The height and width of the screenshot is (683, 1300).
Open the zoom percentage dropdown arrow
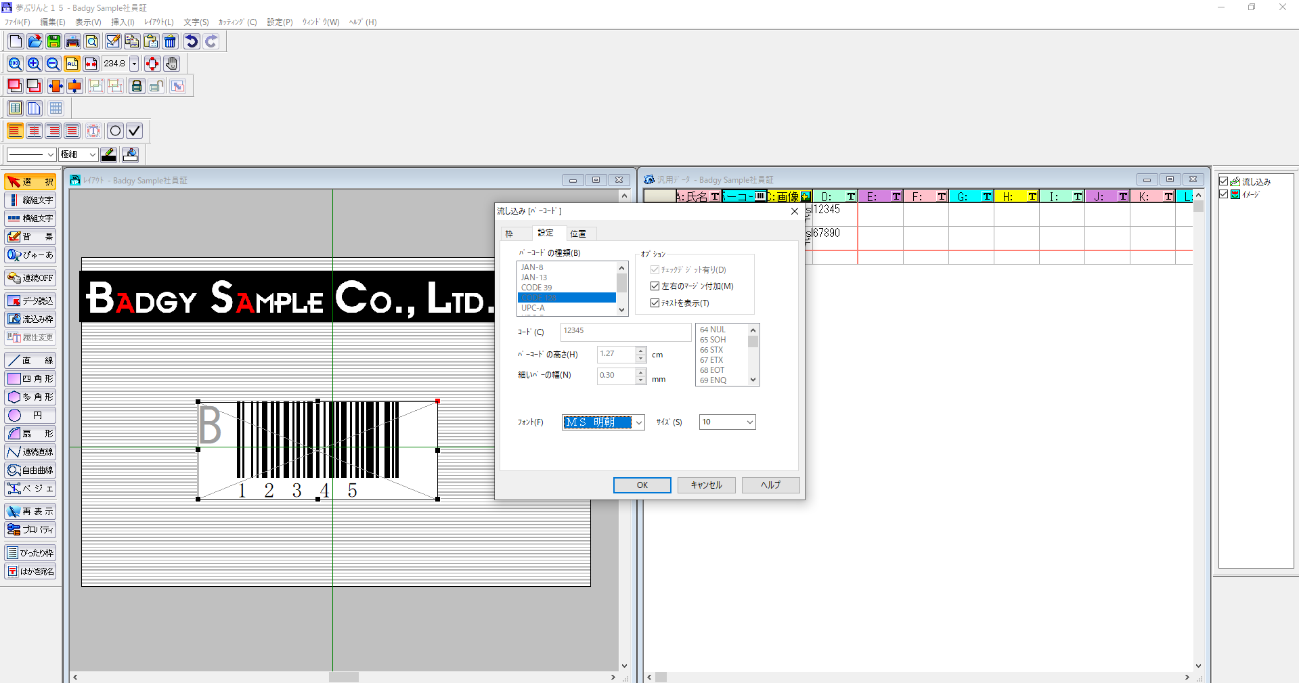coord(134,63)
